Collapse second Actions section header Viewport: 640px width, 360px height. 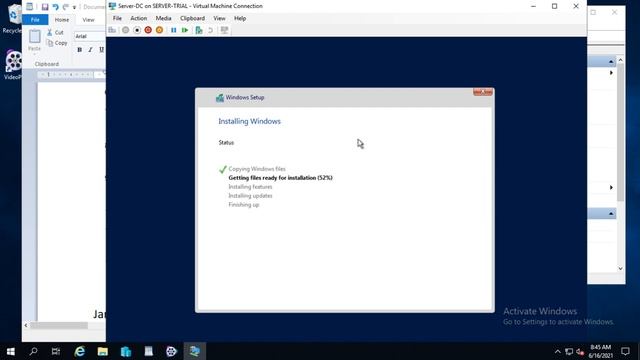pyautogui.click(x=611, y=214)
